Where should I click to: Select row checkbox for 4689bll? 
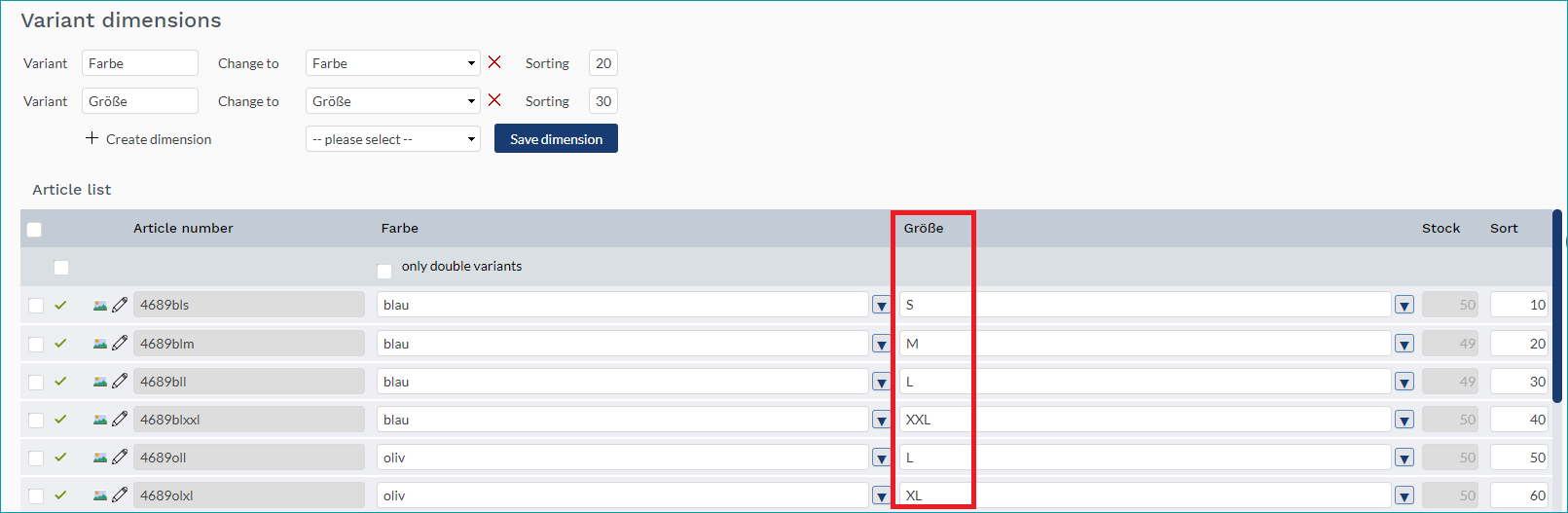point(36,382)
